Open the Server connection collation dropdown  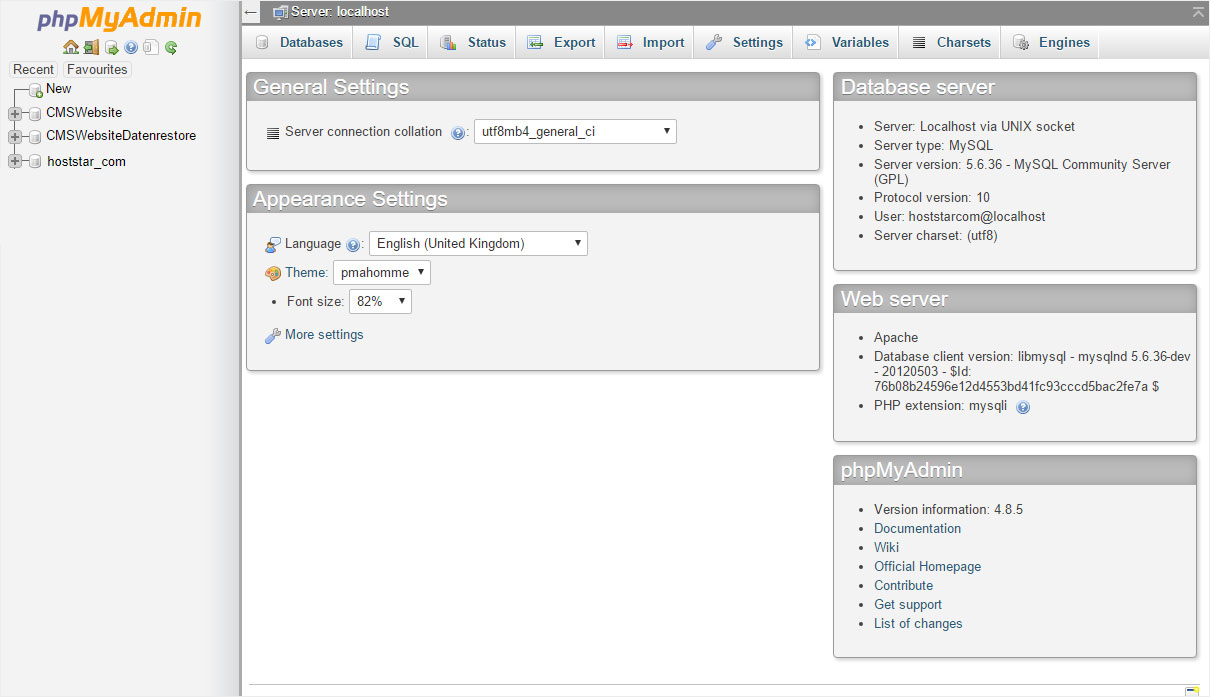click(575, 131)
